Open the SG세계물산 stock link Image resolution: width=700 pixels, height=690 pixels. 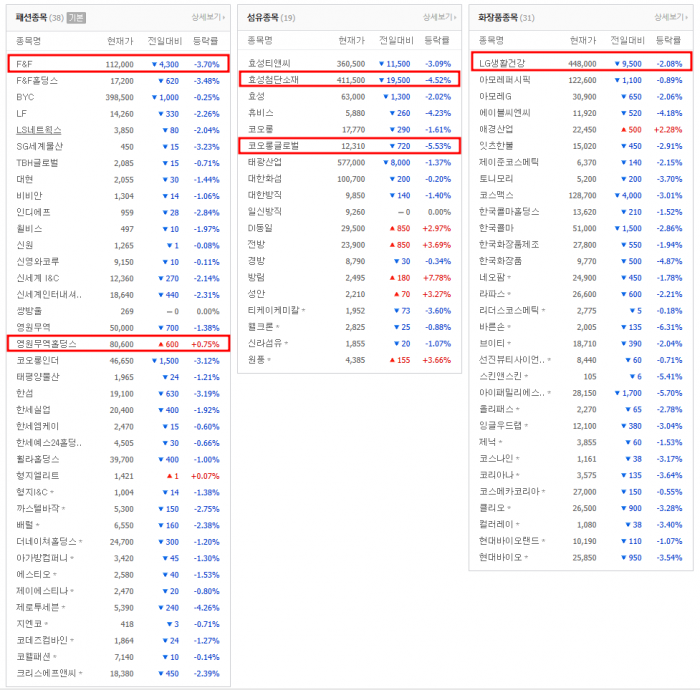(x=40, y=146)
